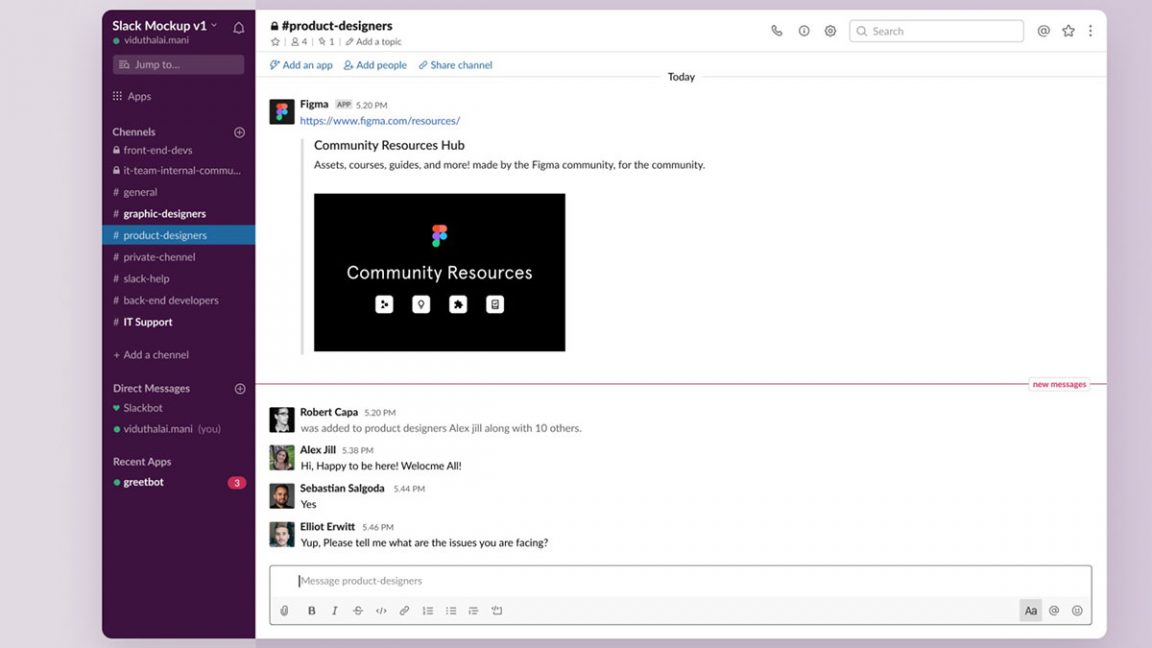This screenshot has width=1152, height=648.
Task: Insert blockquote formatting
Action: (x=474, y=611)
